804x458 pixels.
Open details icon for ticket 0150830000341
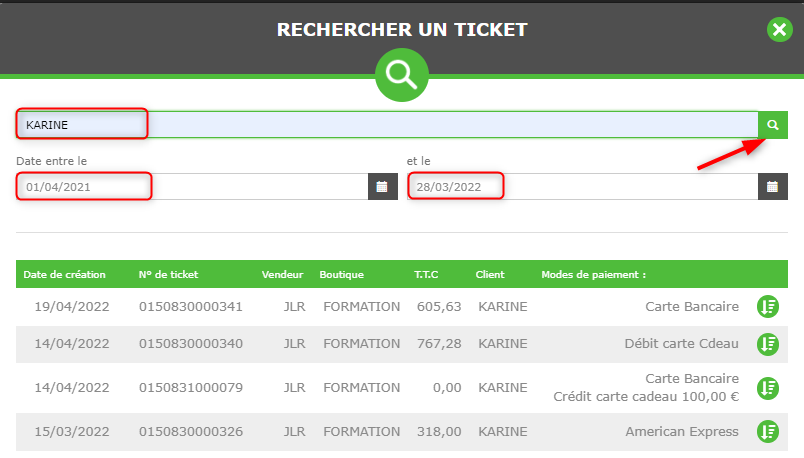coord(768,307)
